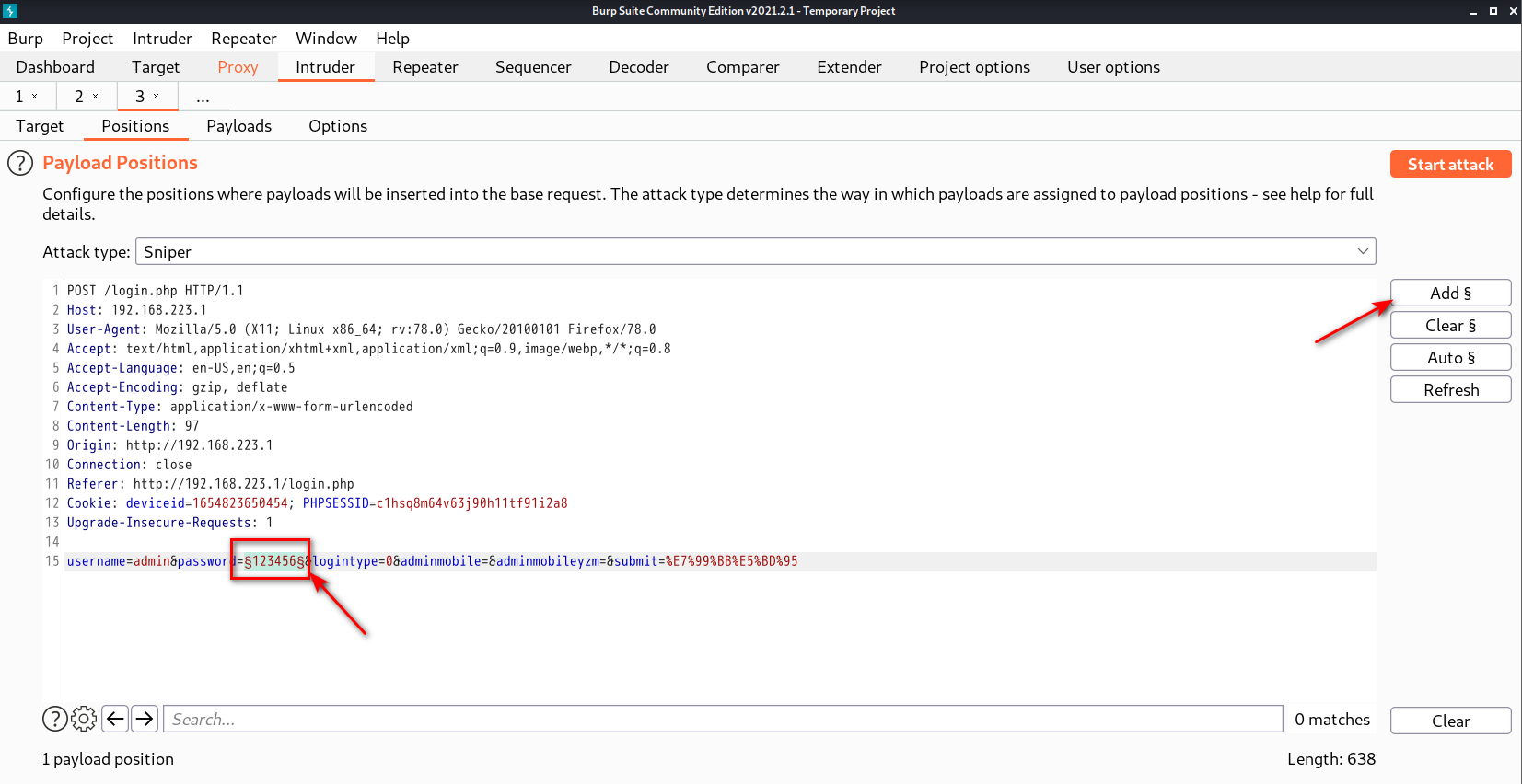The width and height of the screenshot is (1522, 784).
Task: Open search settings gear icon
Action: (84, 719)
